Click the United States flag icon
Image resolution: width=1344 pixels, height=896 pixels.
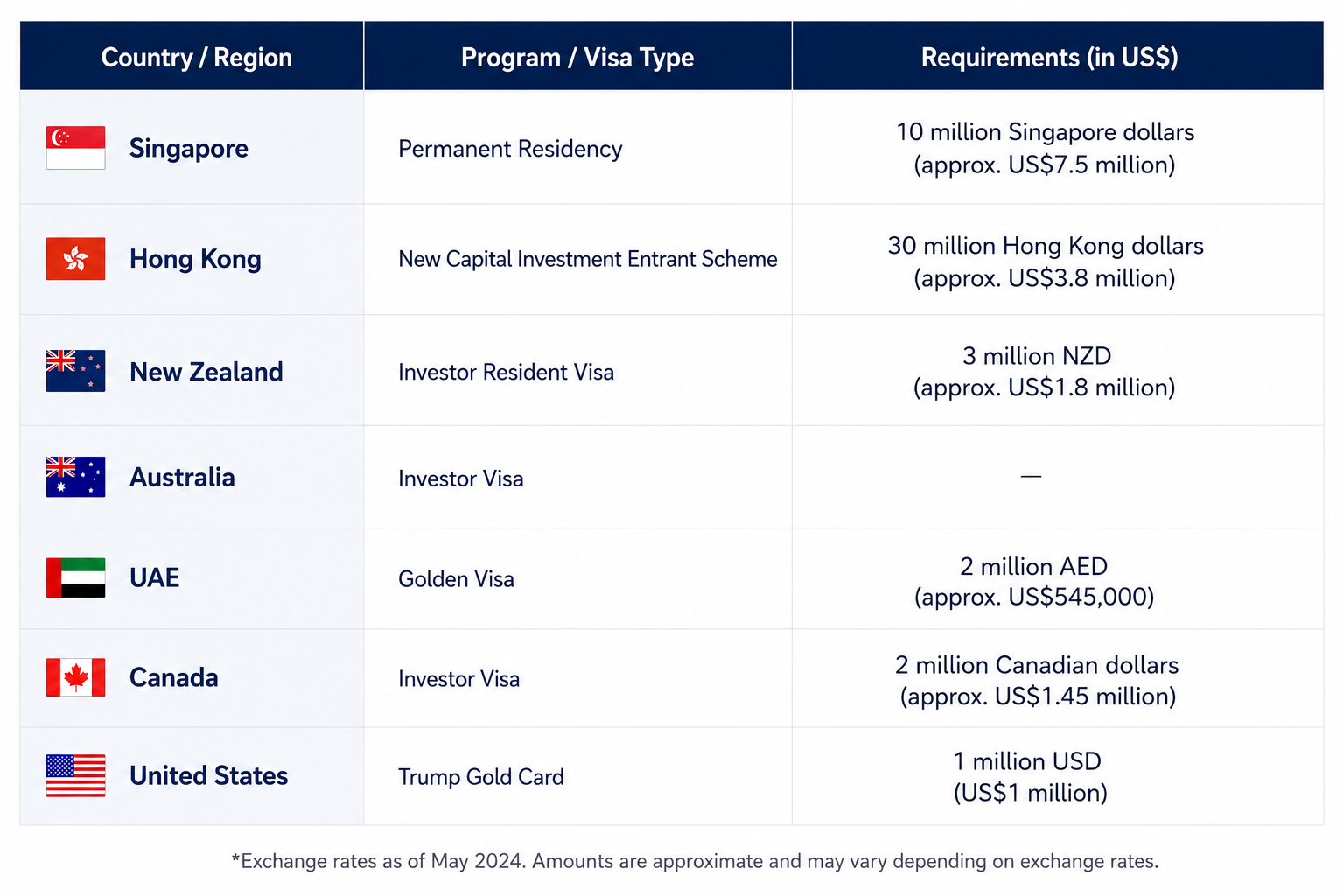75,775
